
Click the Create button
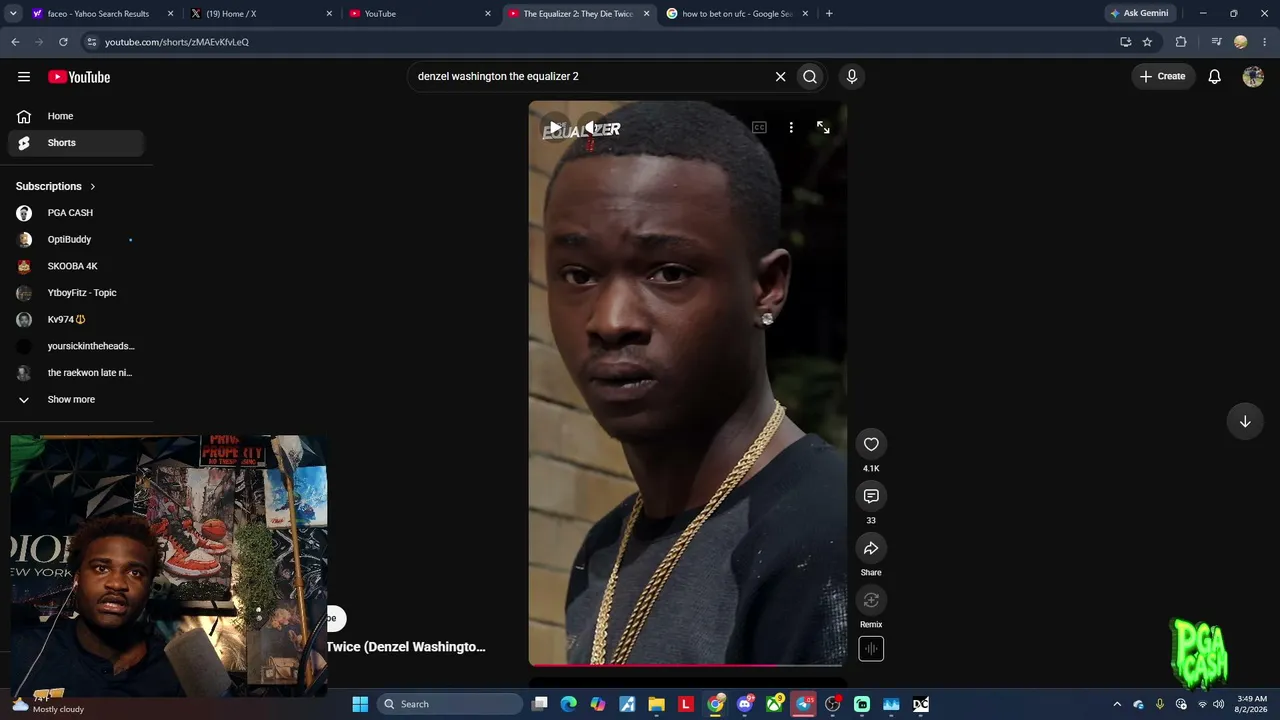[1163, 76]
